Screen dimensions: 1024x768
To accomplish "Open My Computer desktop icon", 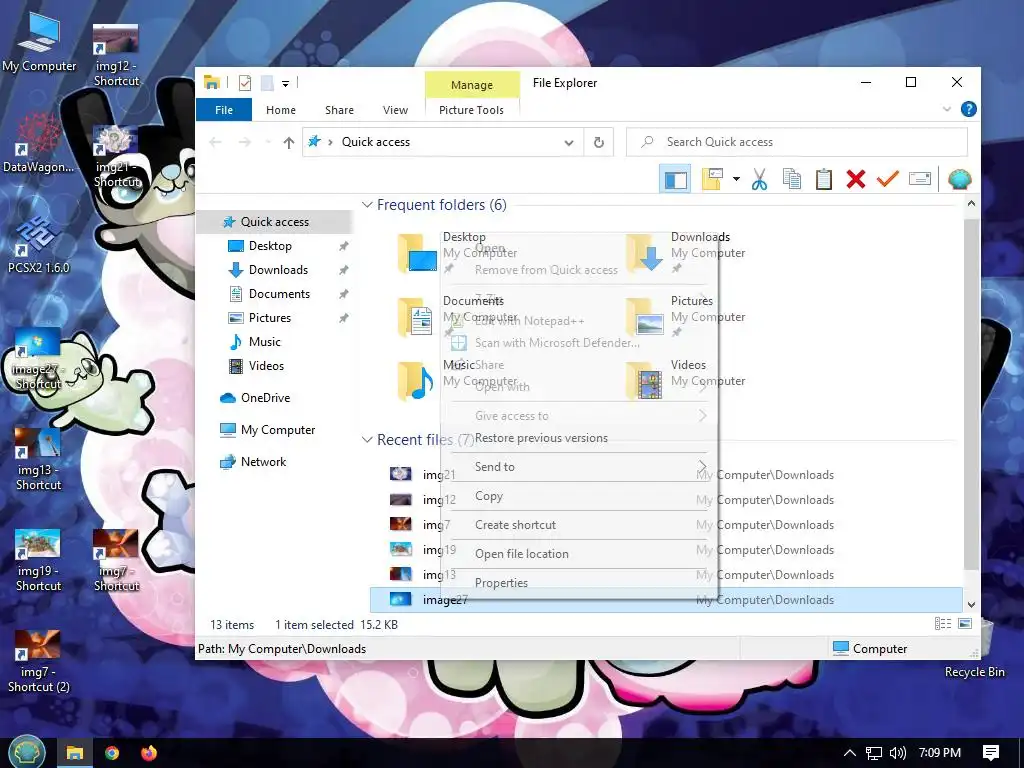I will (x=39, y=43).
